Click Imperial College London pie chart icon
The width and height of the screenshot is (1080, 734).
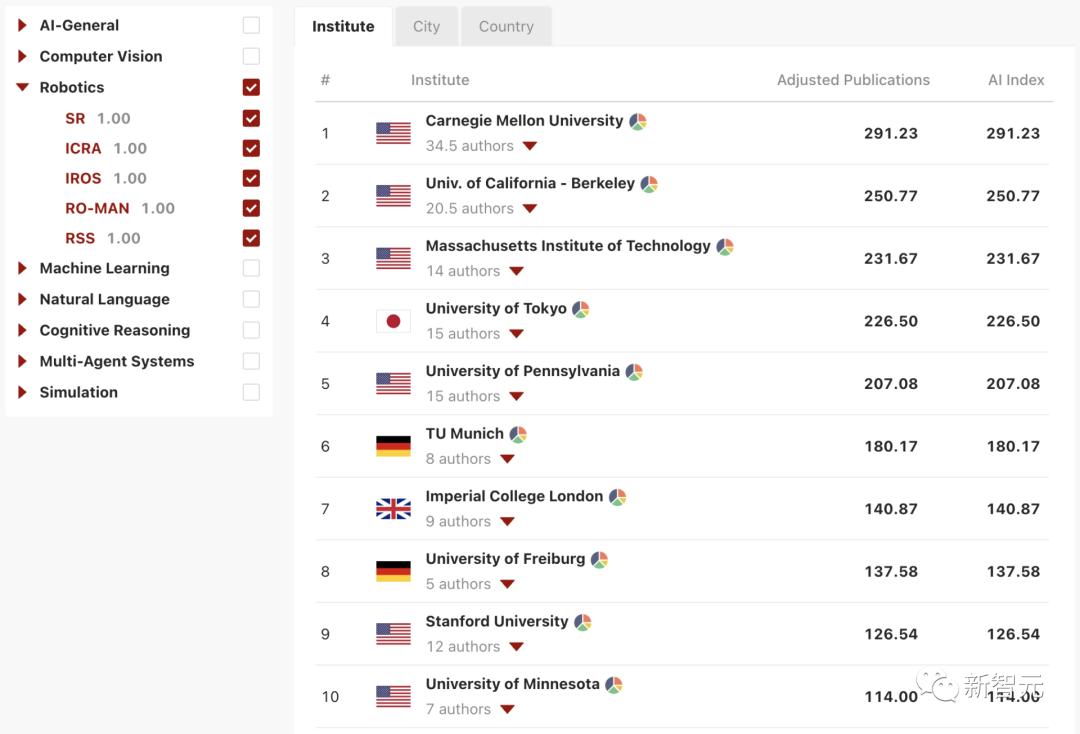(618, 498)
